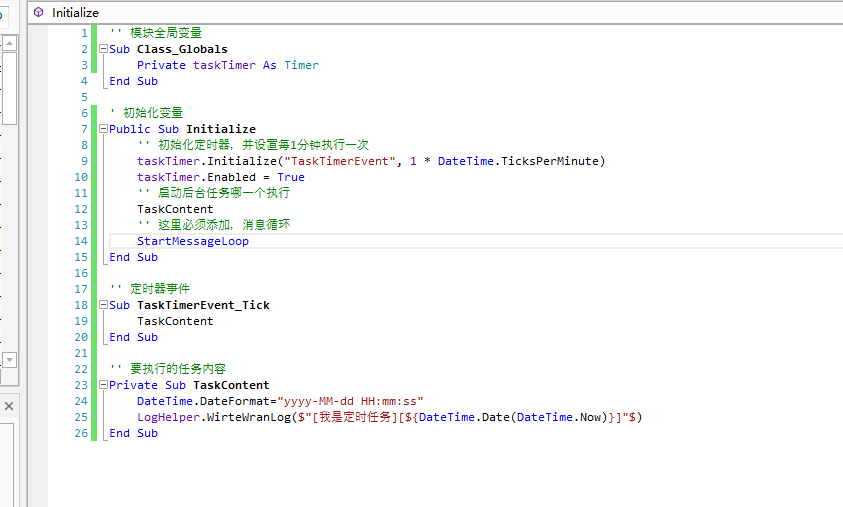
Task: Click the left panel scroll up arrow
Action: click(9, 43)
